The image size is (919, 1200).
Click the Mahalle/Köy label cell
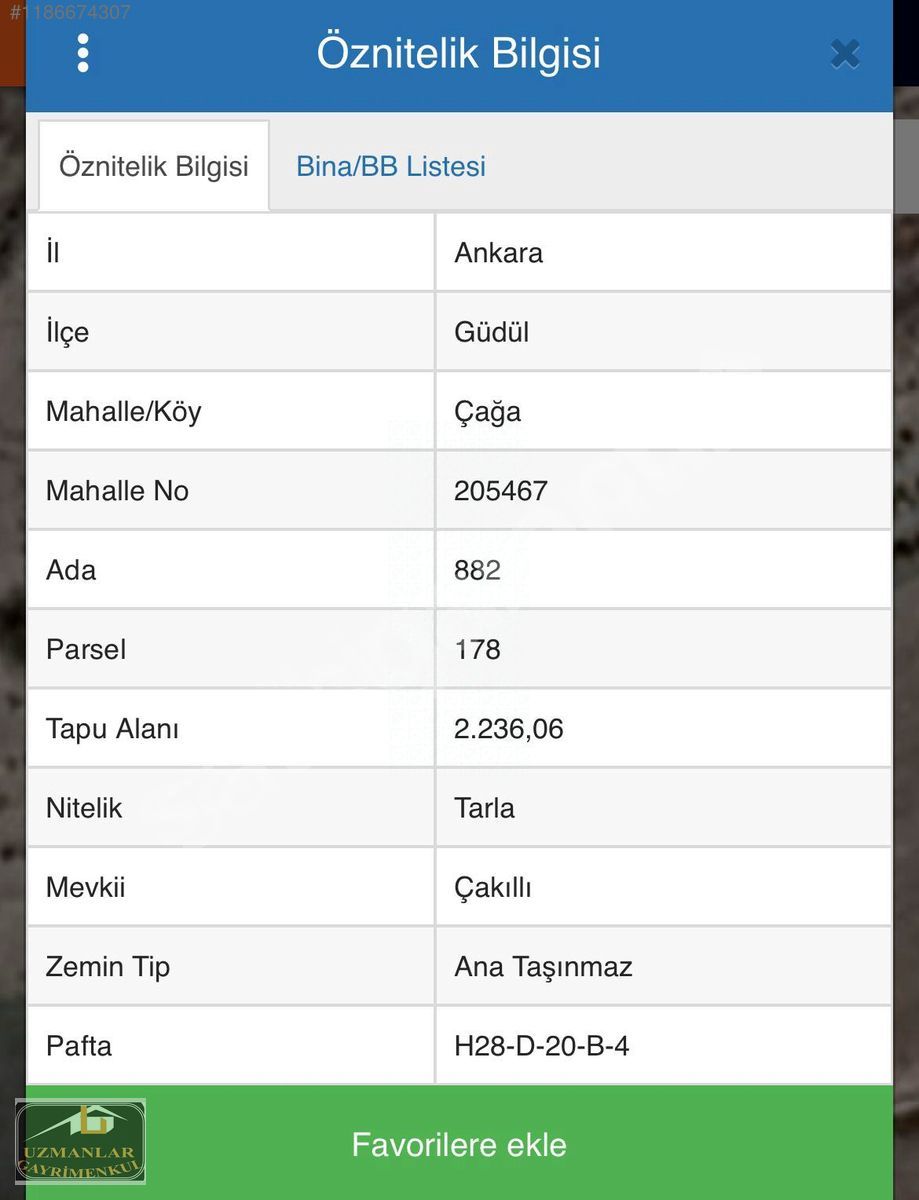point(231,411)
